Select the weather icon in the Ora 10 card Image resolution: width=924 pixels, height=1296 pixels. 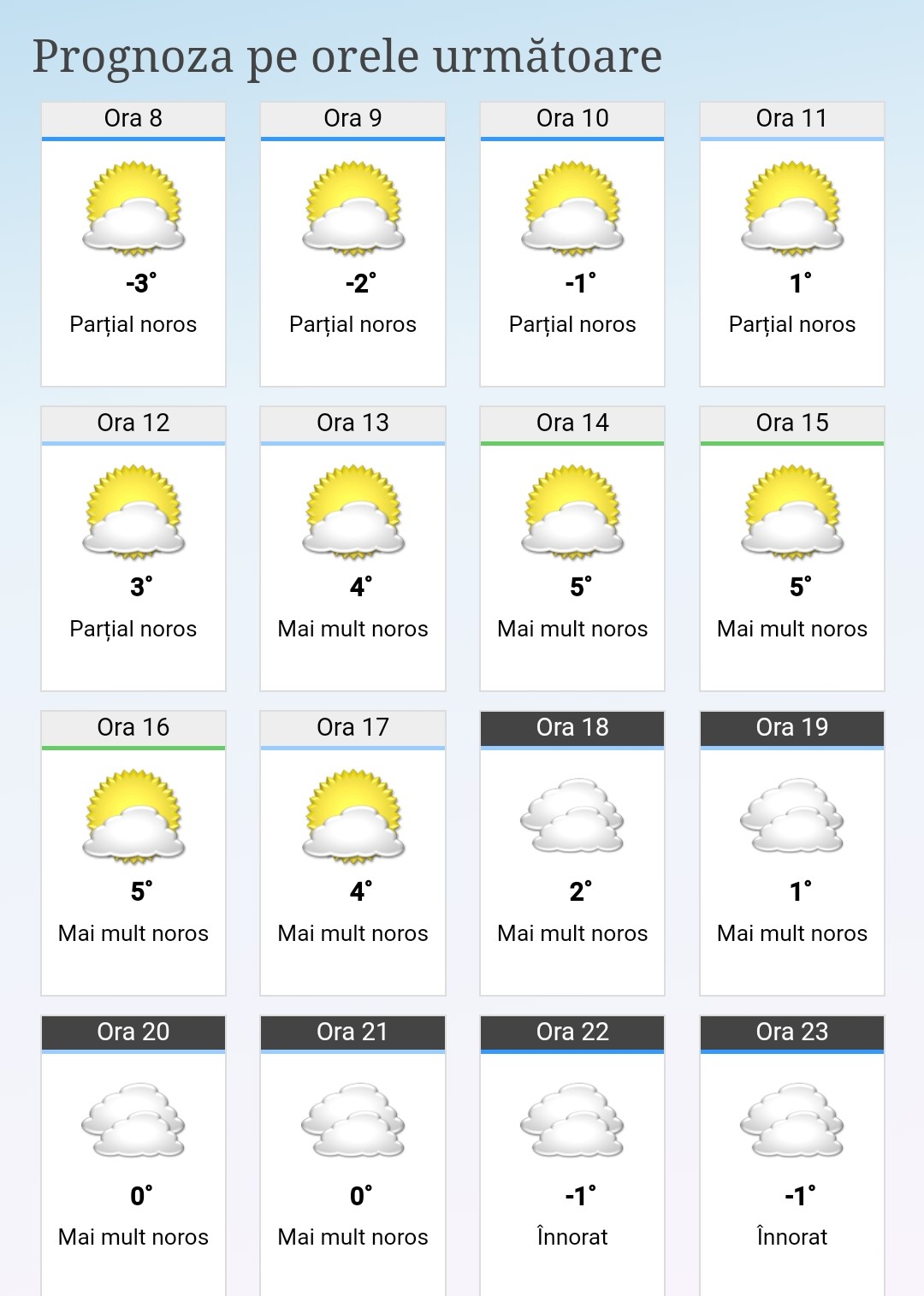click(572, 205)
